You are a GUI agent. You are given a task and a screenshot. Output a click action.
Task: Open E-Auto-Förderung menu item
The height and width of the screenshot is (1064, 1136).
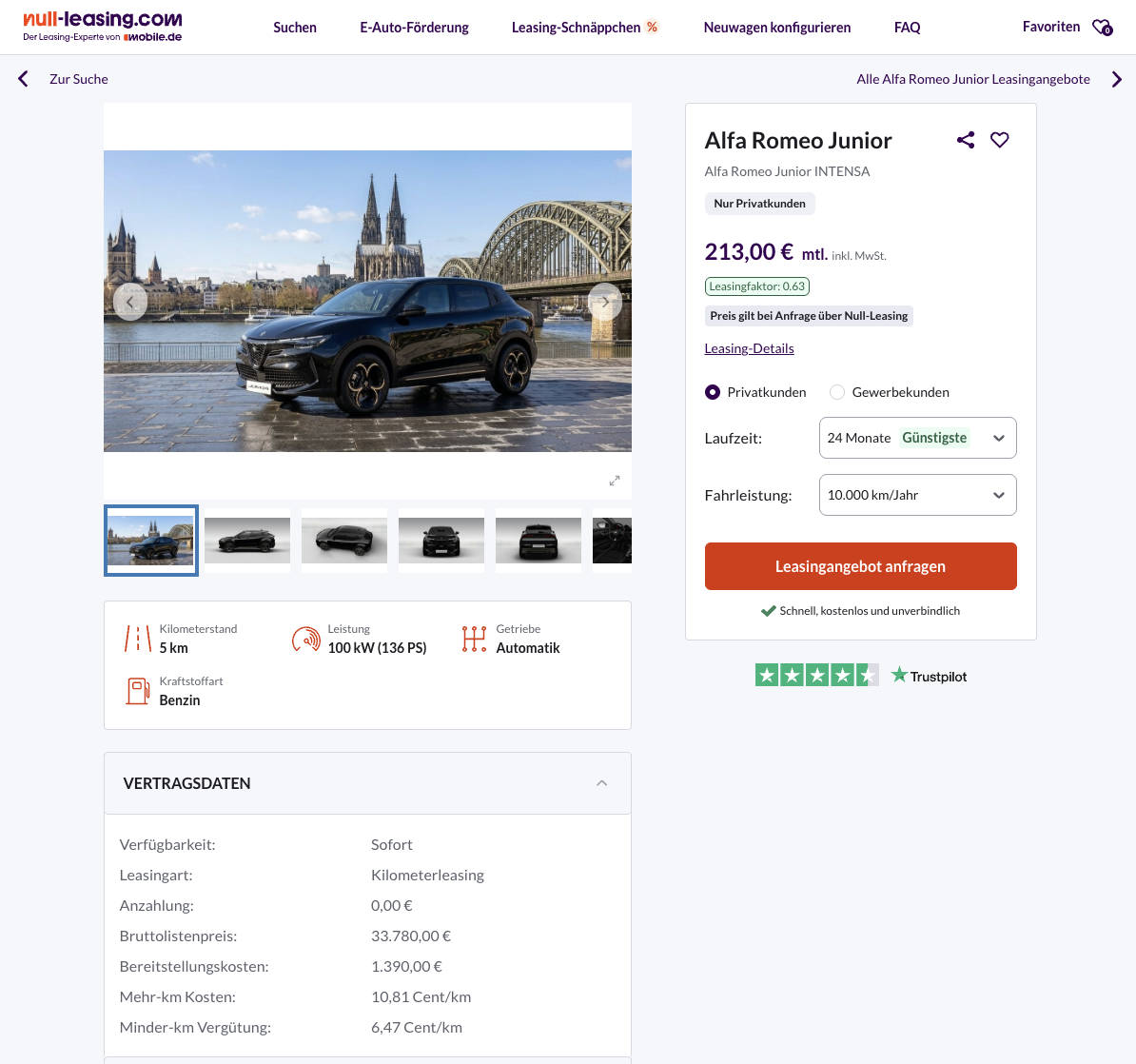[x=414, y=28]
